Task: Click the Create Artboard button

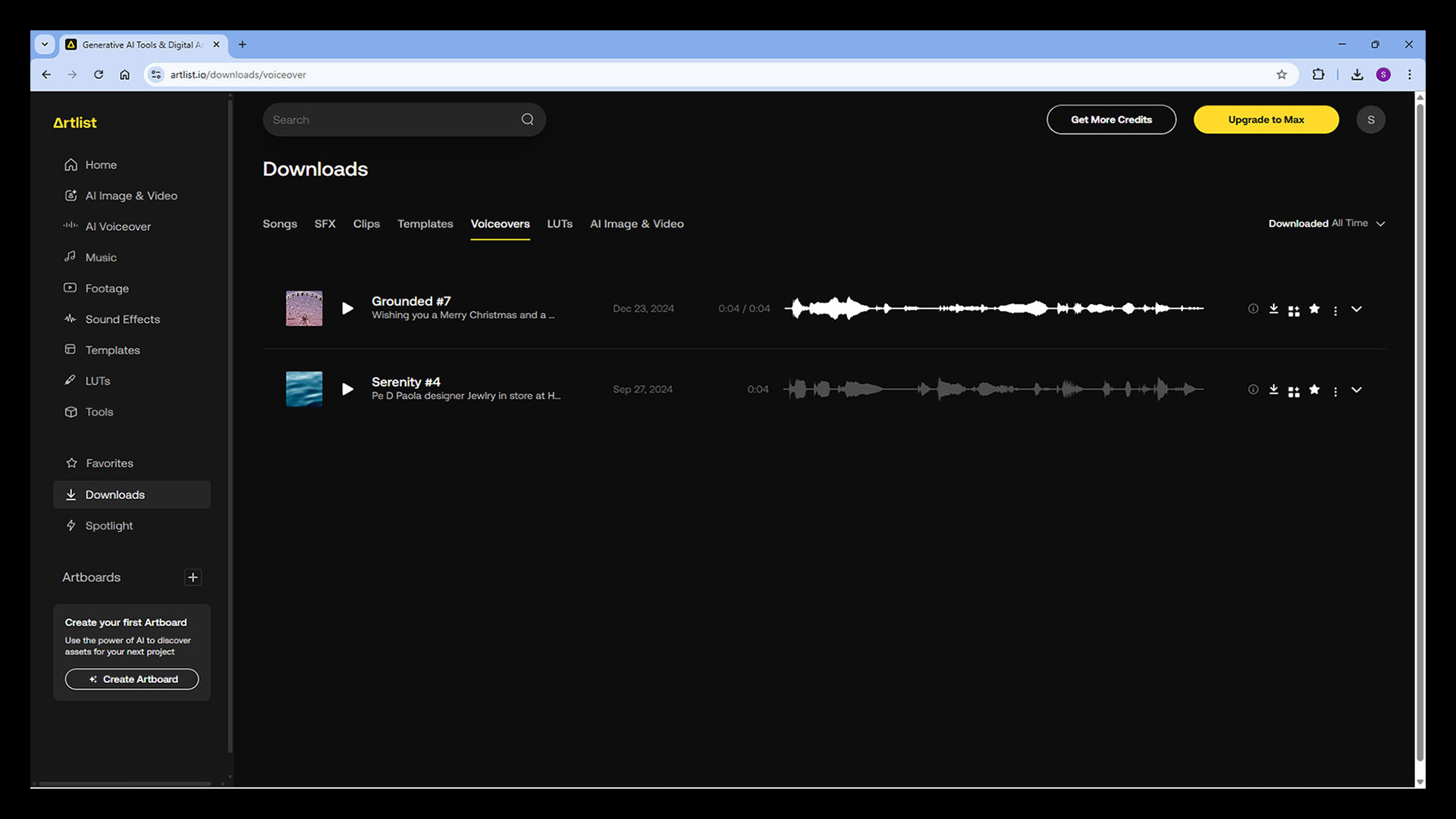Action: click(x=132, y=679)
